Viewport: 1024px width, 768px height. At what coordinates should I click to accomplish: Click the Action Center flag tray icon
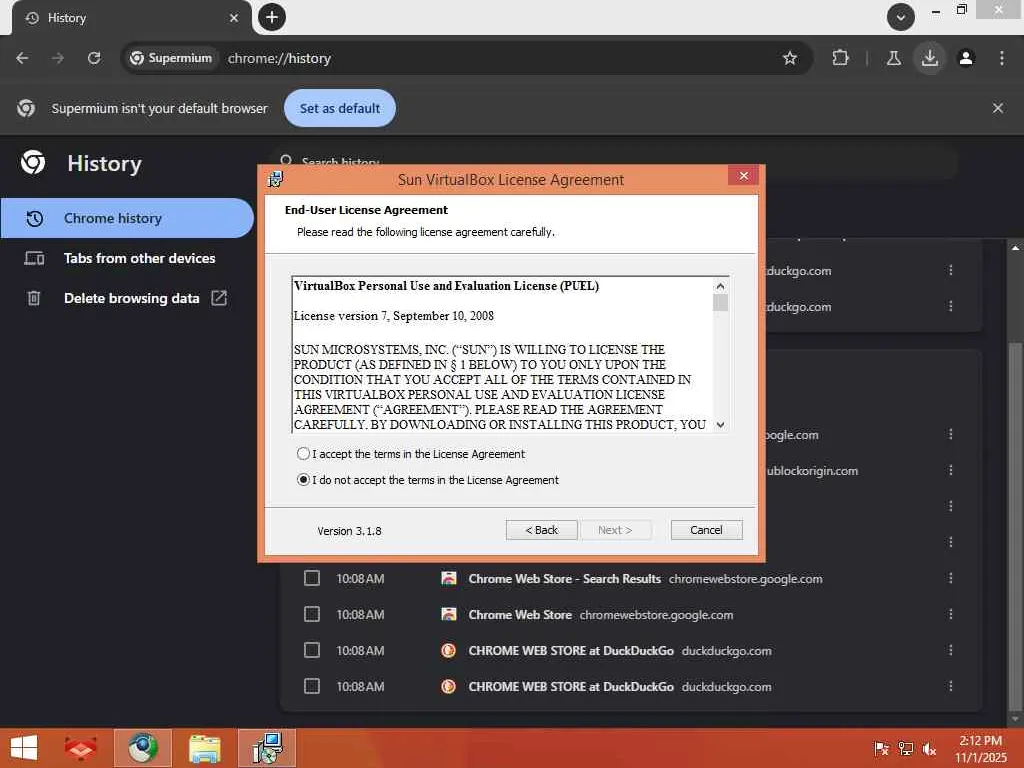coord(881,749)
